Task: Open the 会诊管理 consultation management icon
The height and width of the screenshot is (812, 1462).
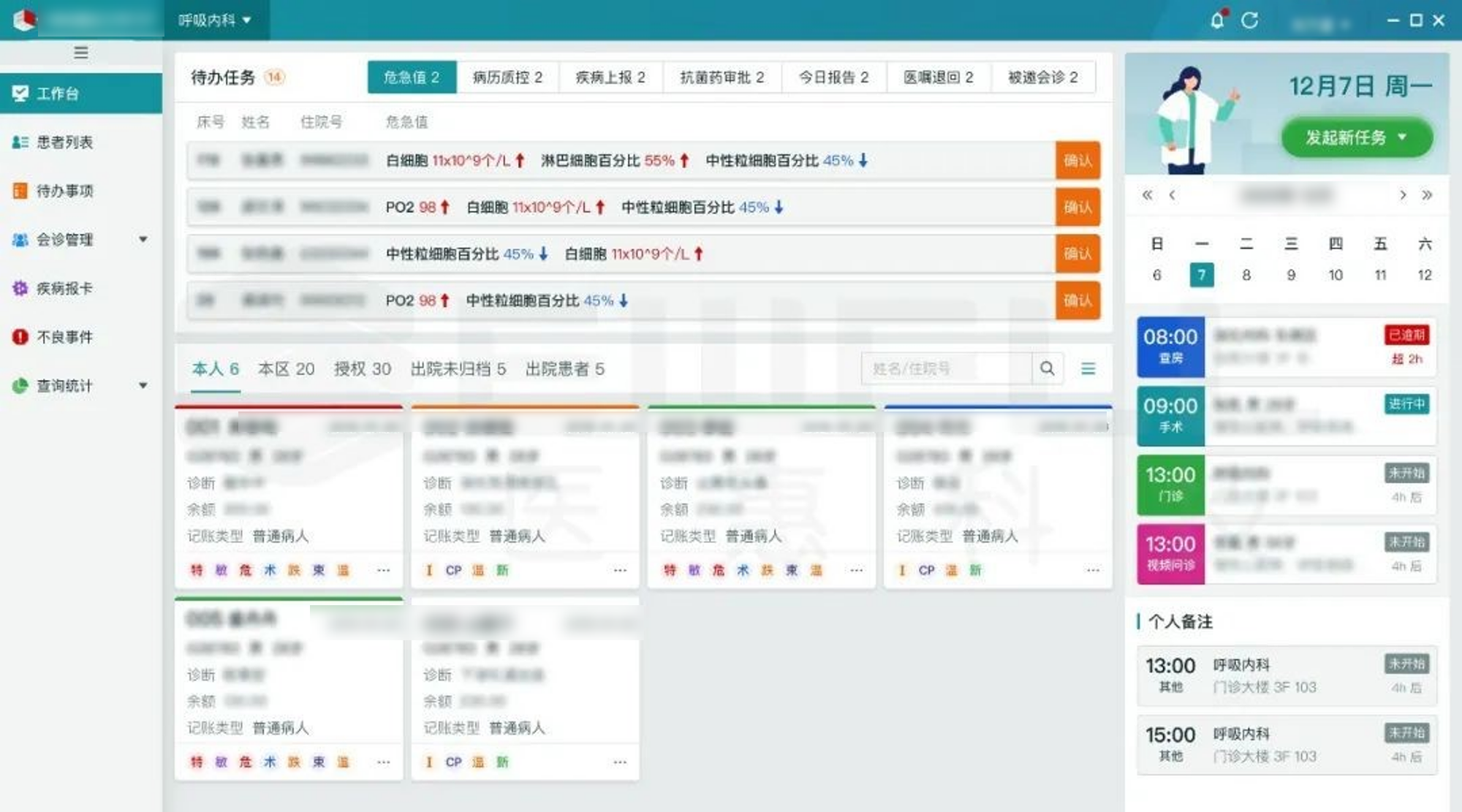Action: pyautogui.click(x=20, y=239)
